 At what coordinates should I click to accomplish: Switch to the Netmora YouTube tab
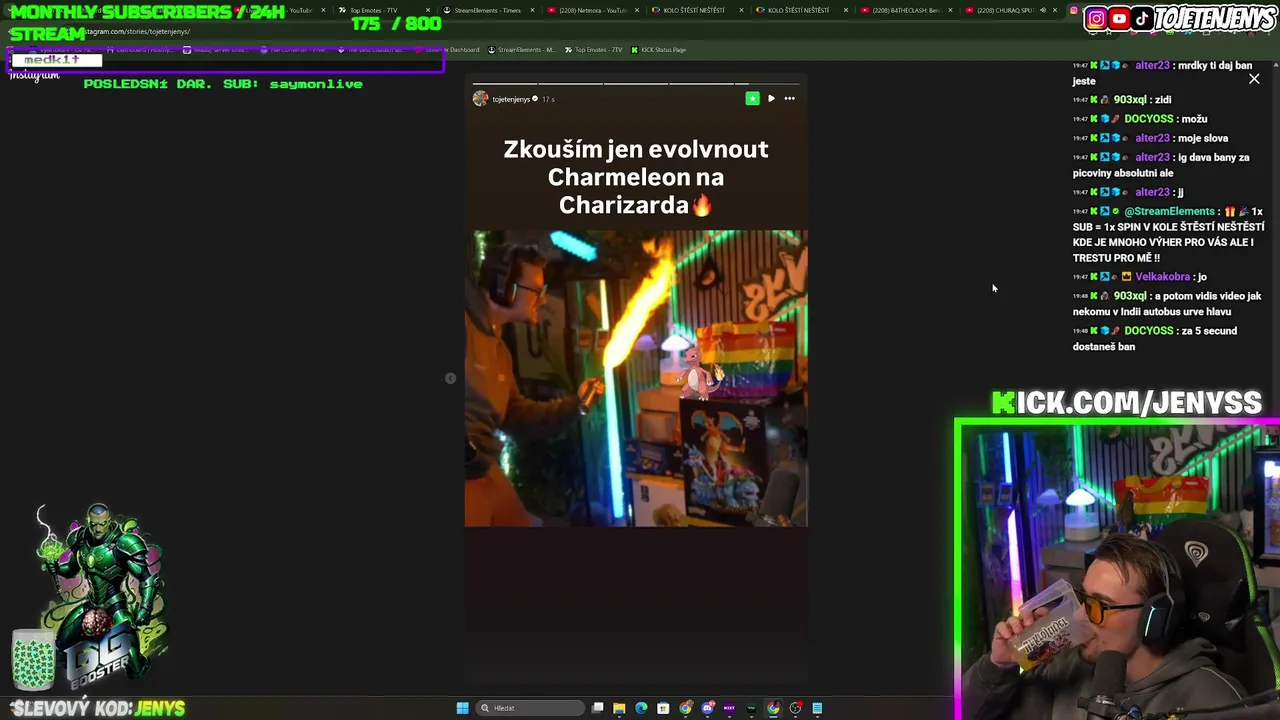(594, 10)
